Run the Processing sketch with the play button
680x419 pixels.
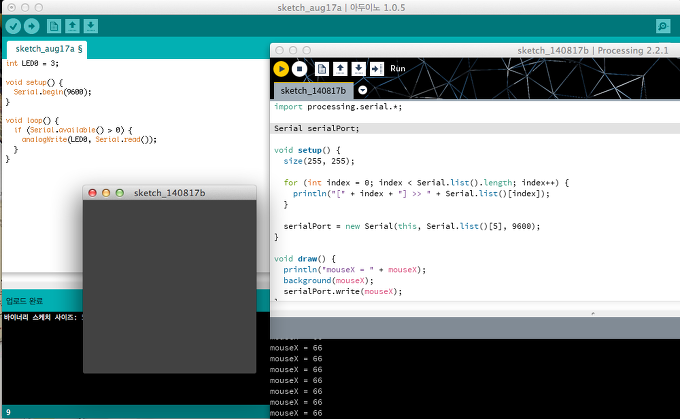pyautogui.click(x=281, y=69)
